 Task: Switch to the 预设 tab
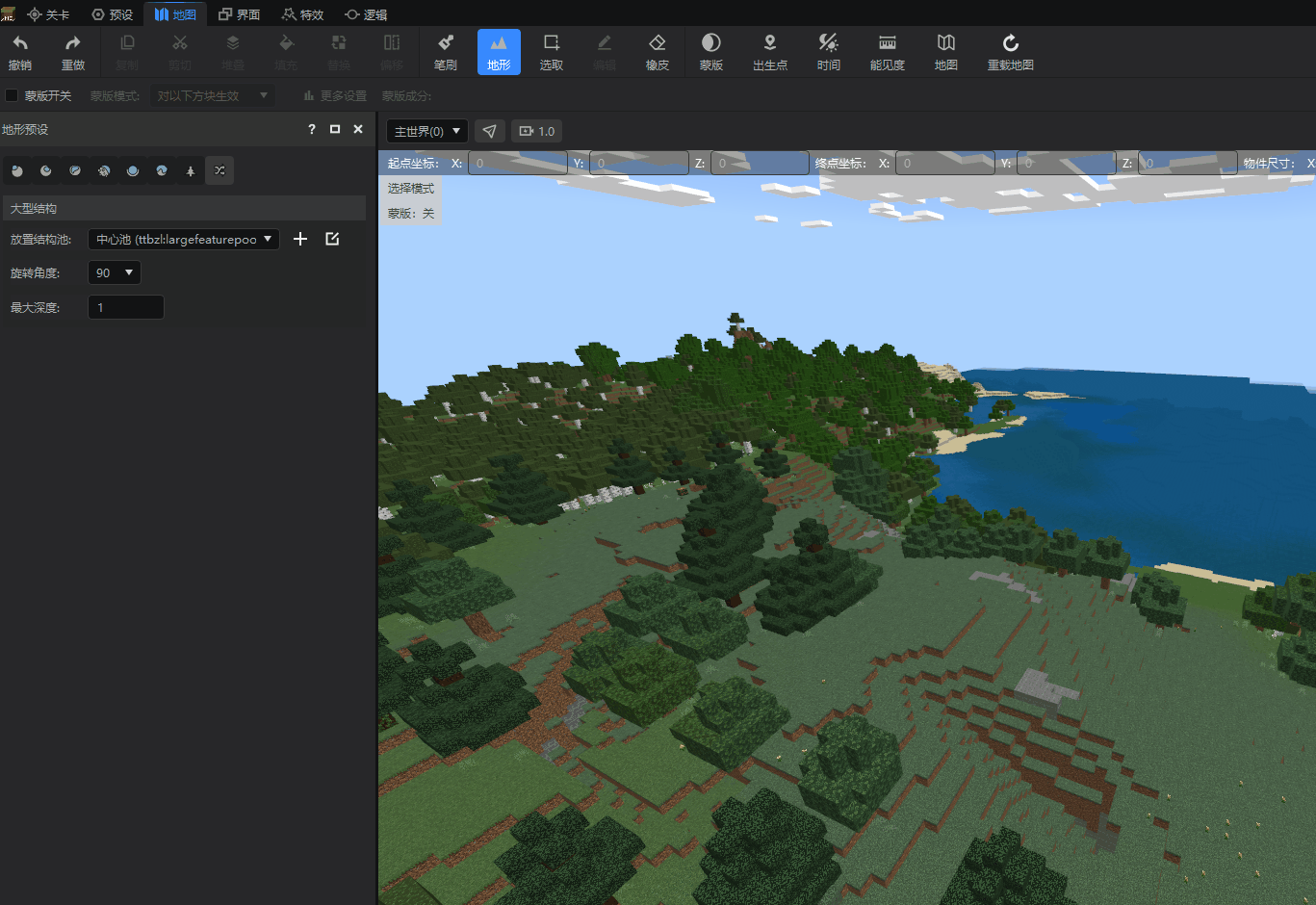[112, 14]
